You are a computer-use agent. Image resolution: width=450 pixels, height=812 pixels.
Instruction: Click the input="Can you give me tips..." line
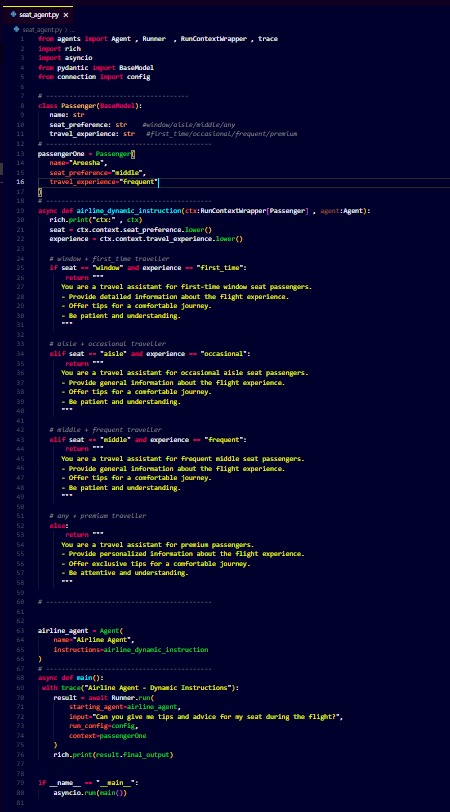click(x=206, y=717)
